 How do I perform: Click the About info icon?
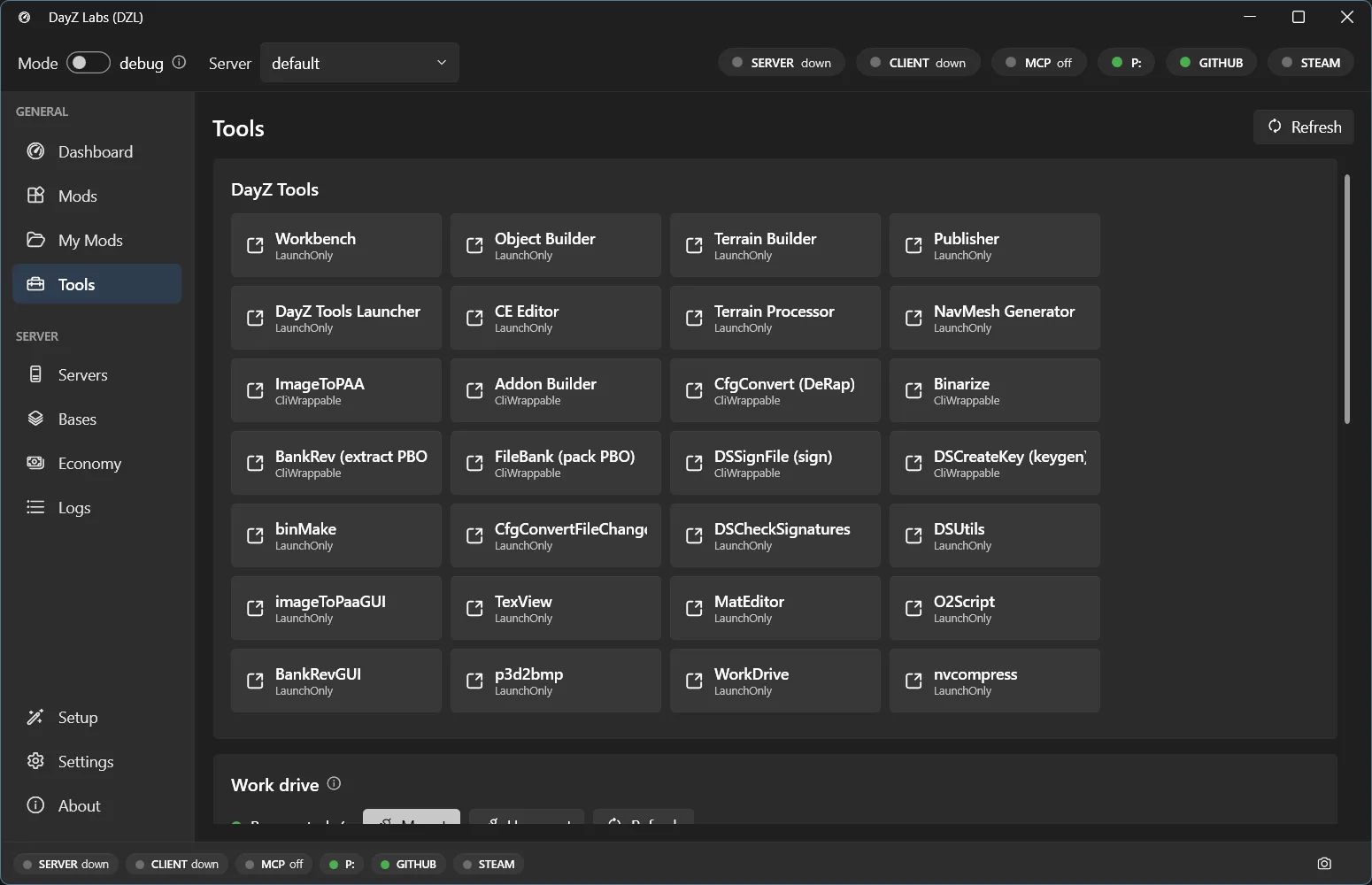[x=35, y=805]
